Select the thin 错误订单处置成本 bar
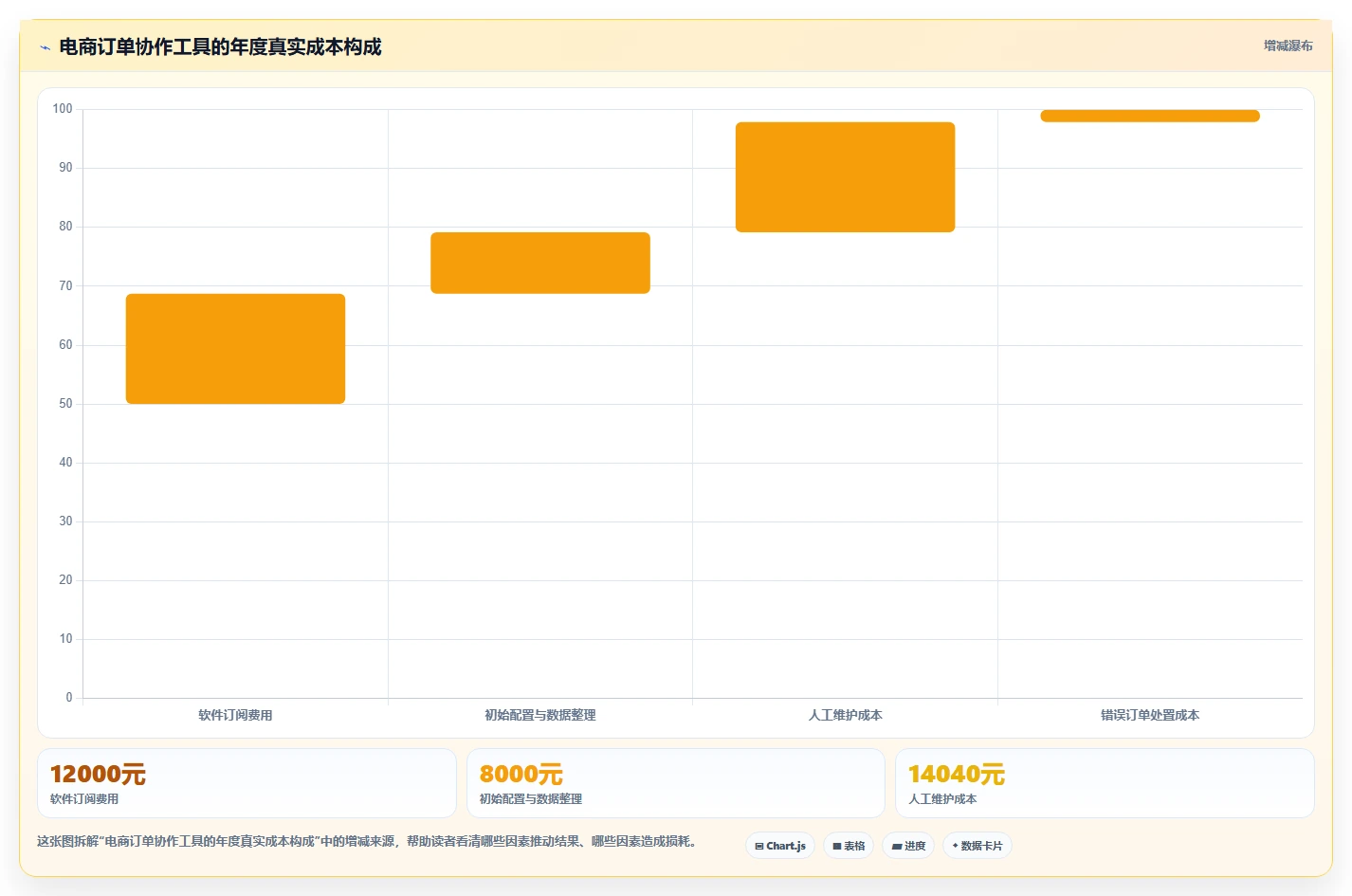The image size is (1352, 896). [x=1150, y=116]
